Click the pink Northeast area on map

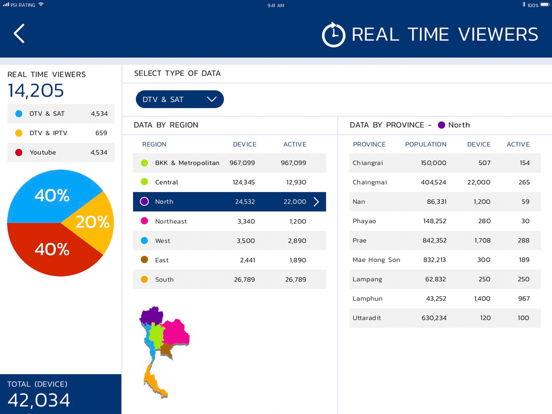(176, 332)
